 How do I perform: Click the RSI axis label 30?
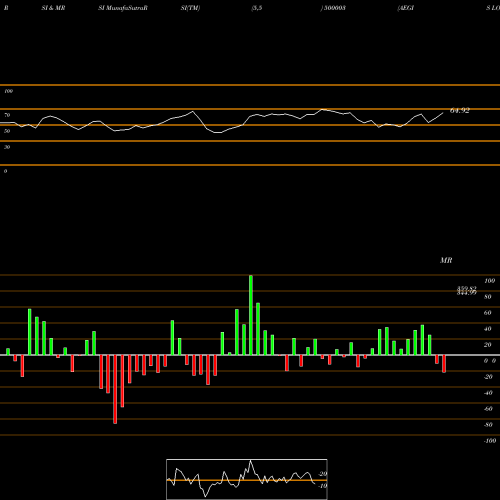pos(7,147)
